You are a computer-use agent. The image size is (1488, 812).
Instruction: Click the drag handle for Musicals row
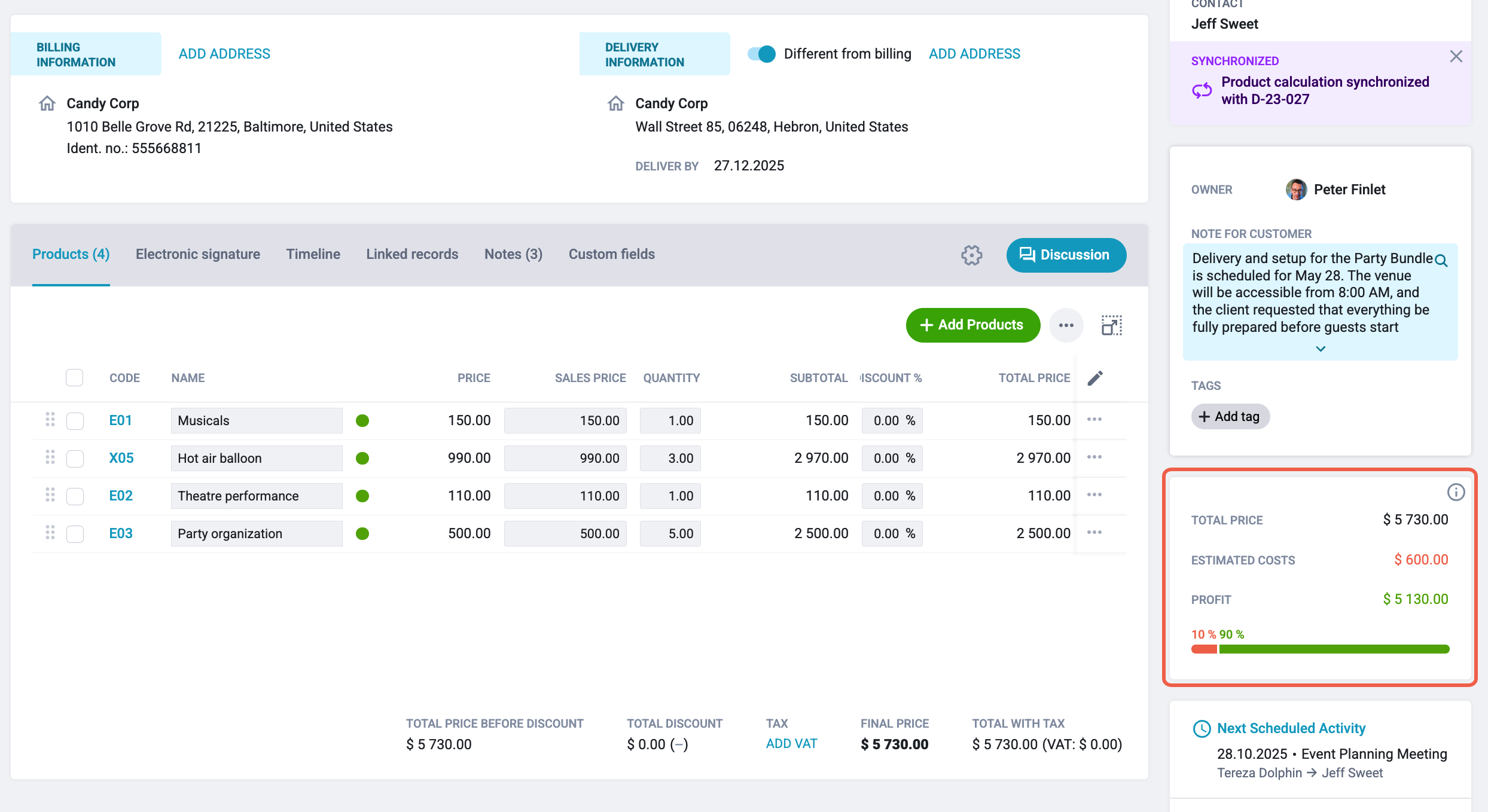[50, 420]
